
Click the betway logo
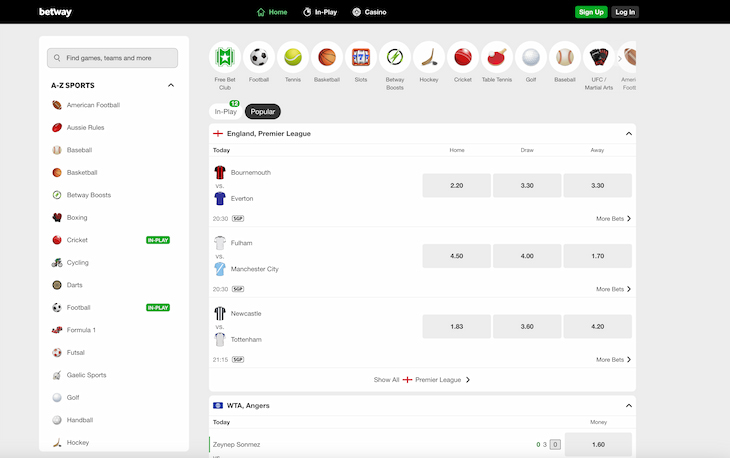[55, 12]
